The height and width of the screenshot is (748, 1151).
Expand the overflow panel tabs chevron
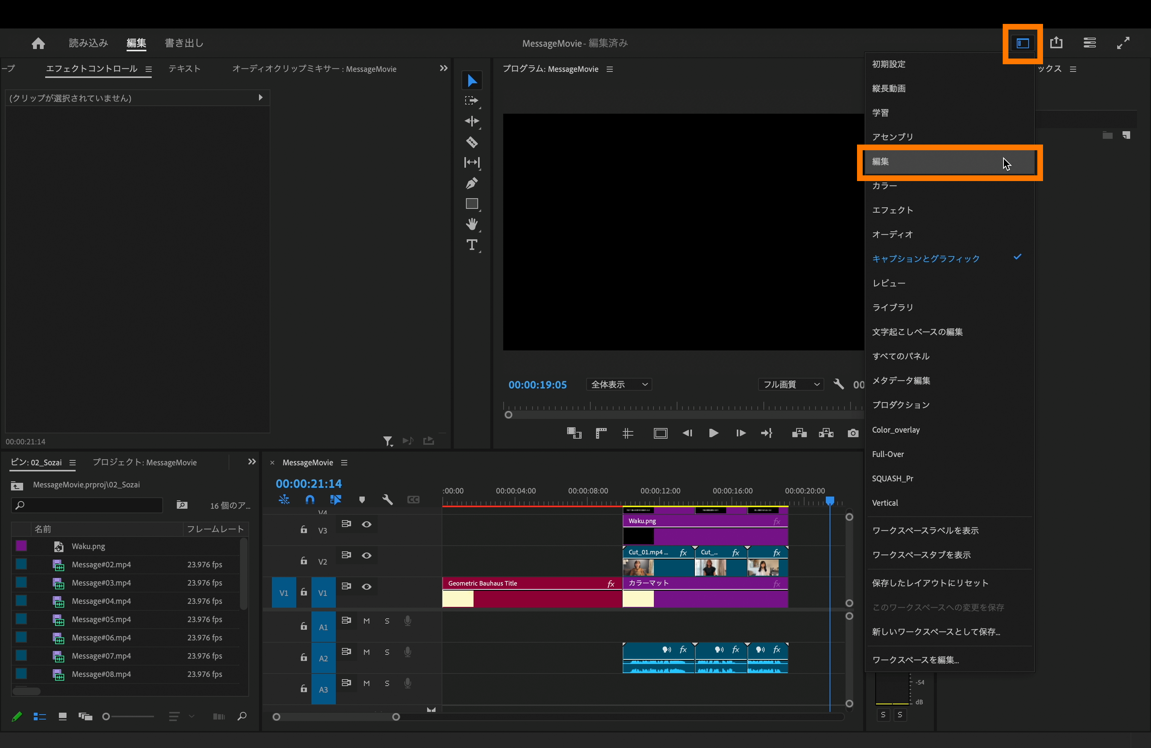pos(443,69)
